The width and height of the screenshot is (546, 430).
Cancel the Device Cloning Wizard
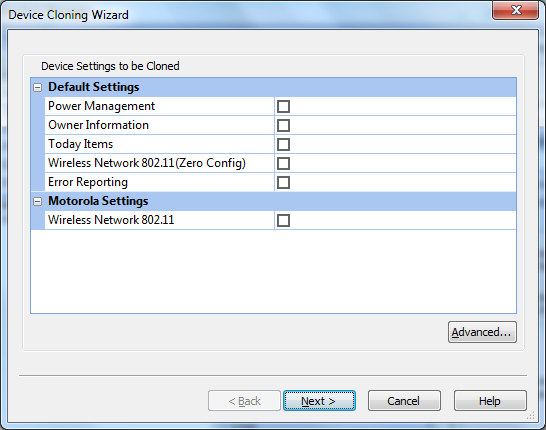tap(404, 401)
